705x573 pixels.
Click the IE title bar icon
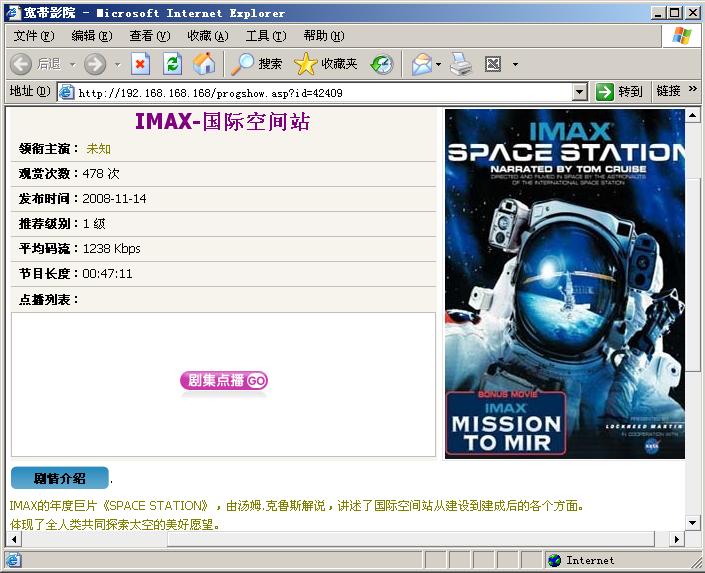(x=13, y=13)
